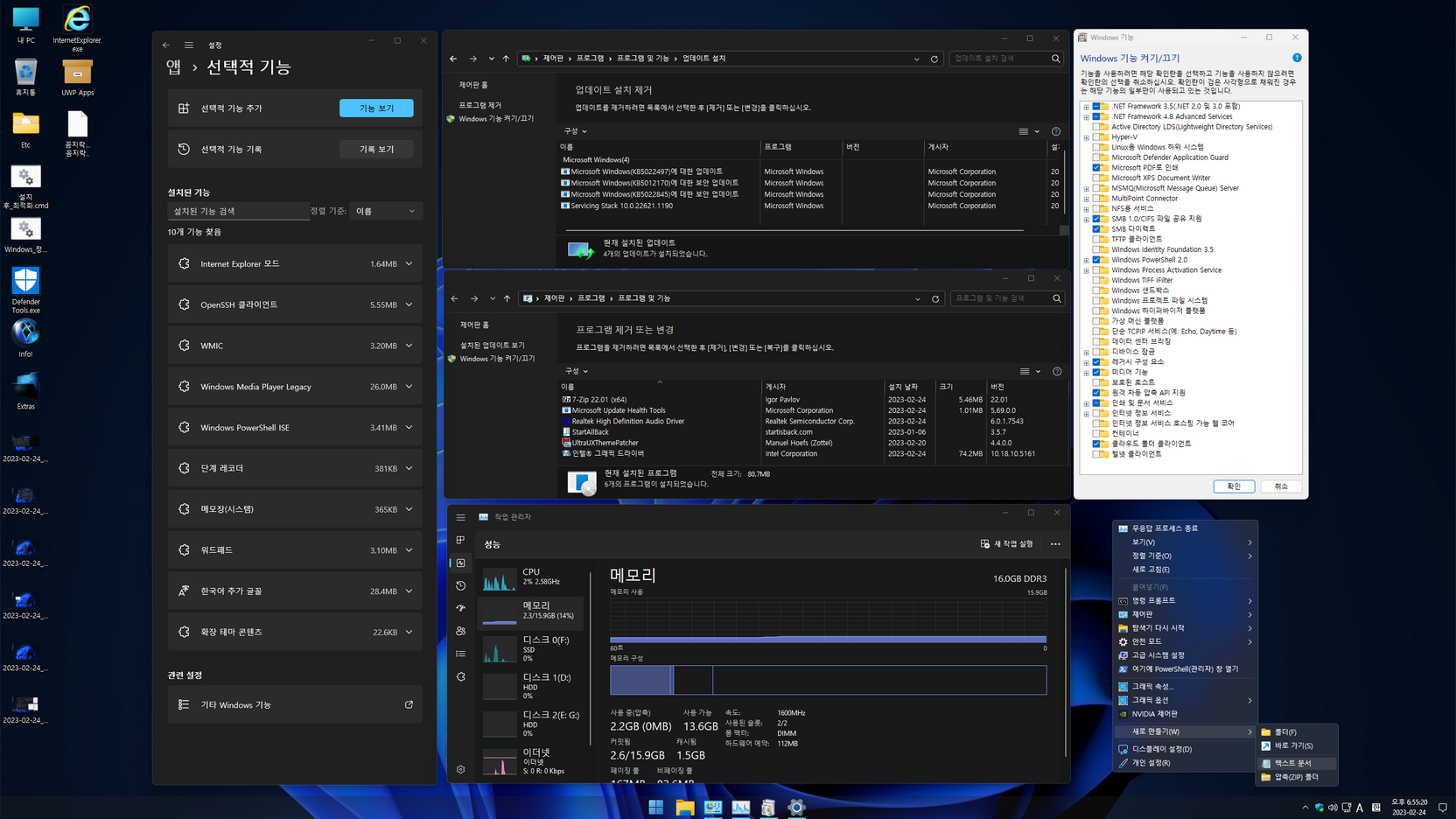Uncheck SMB 다이렉트 checkbox

(1095, 229)
